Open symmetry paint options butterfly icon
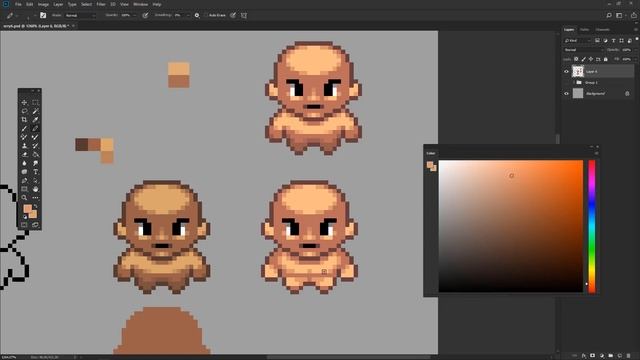Viewport: 640px width, 360px height. click(244, 16)
